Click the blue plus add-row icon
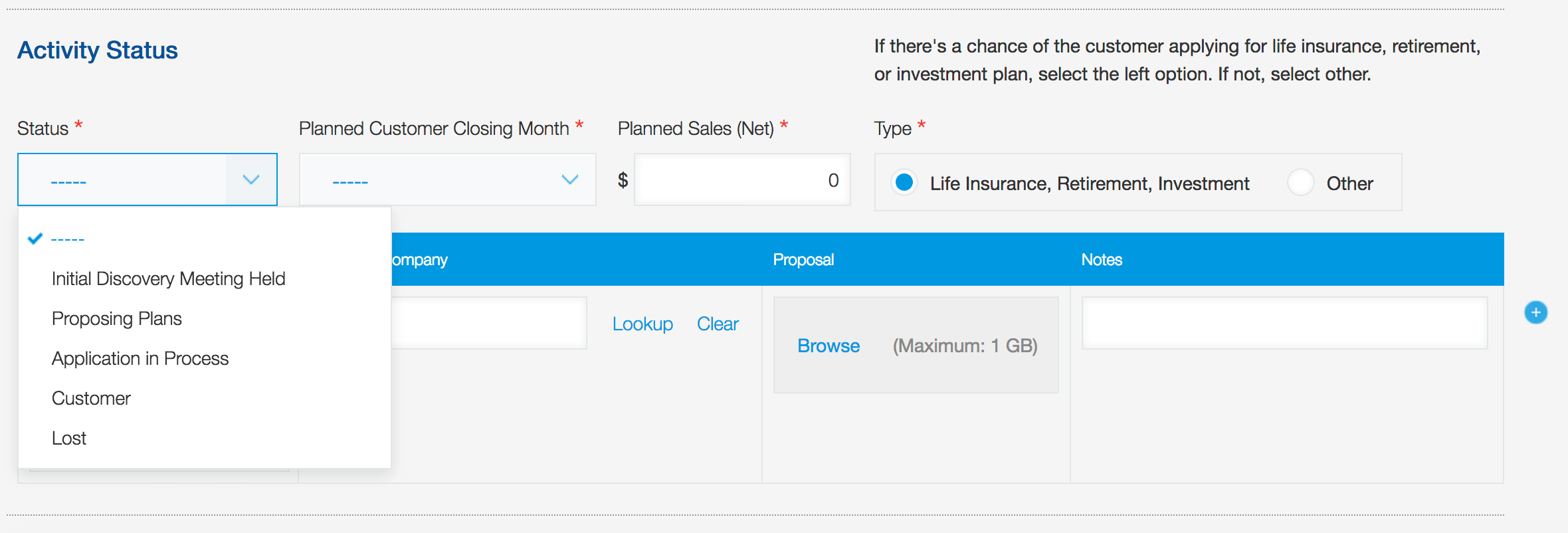 coord(1535,312)
